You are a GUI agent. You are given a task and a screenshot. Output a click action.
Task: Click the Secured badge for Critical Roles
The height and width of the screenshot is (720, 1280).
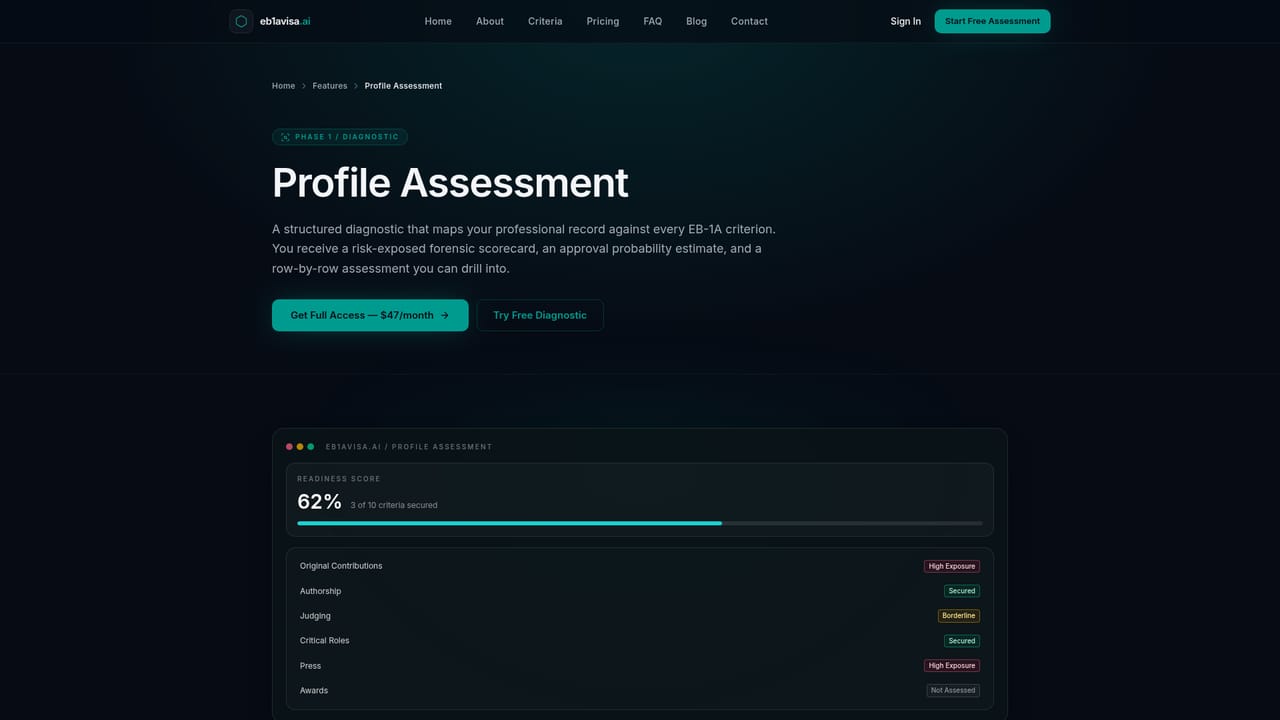[x=962, y=641]
